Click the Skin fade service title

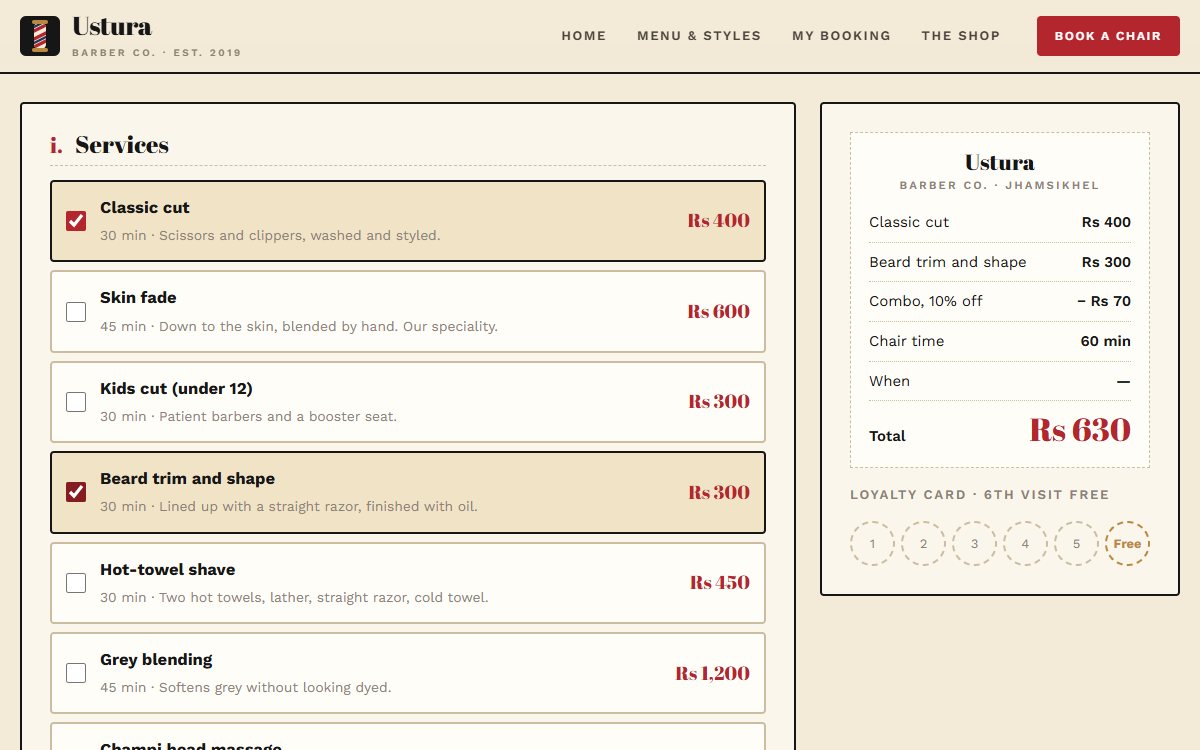138,298
